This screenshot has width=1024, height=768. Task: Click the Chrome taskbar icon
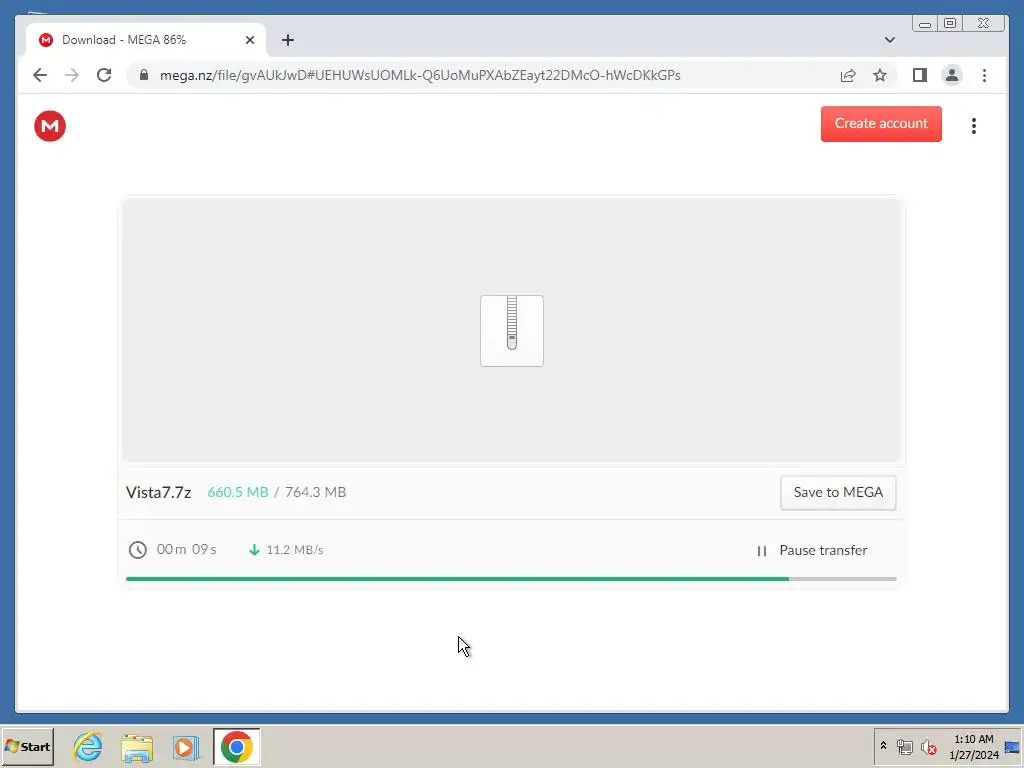pyautogui.click(x=236, y=746)
